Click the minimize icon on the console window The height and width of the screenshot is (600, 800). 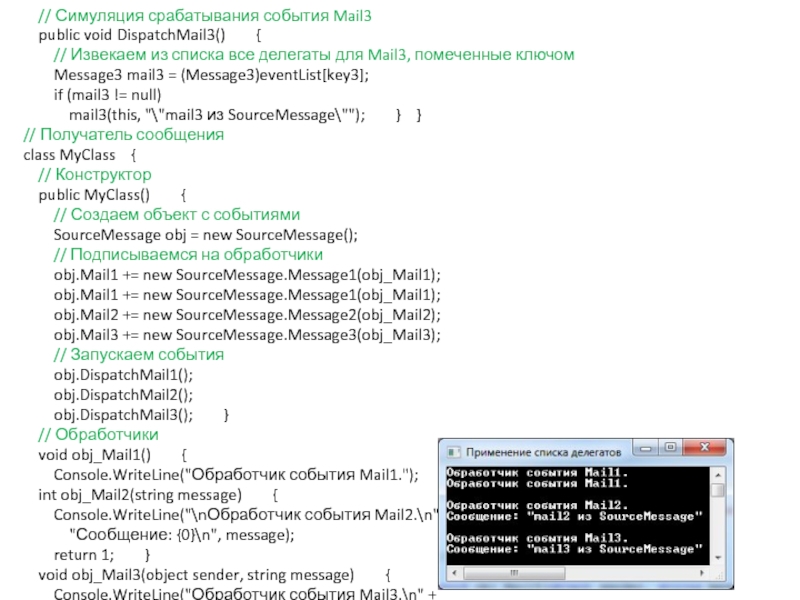click(x=644, y=448)
